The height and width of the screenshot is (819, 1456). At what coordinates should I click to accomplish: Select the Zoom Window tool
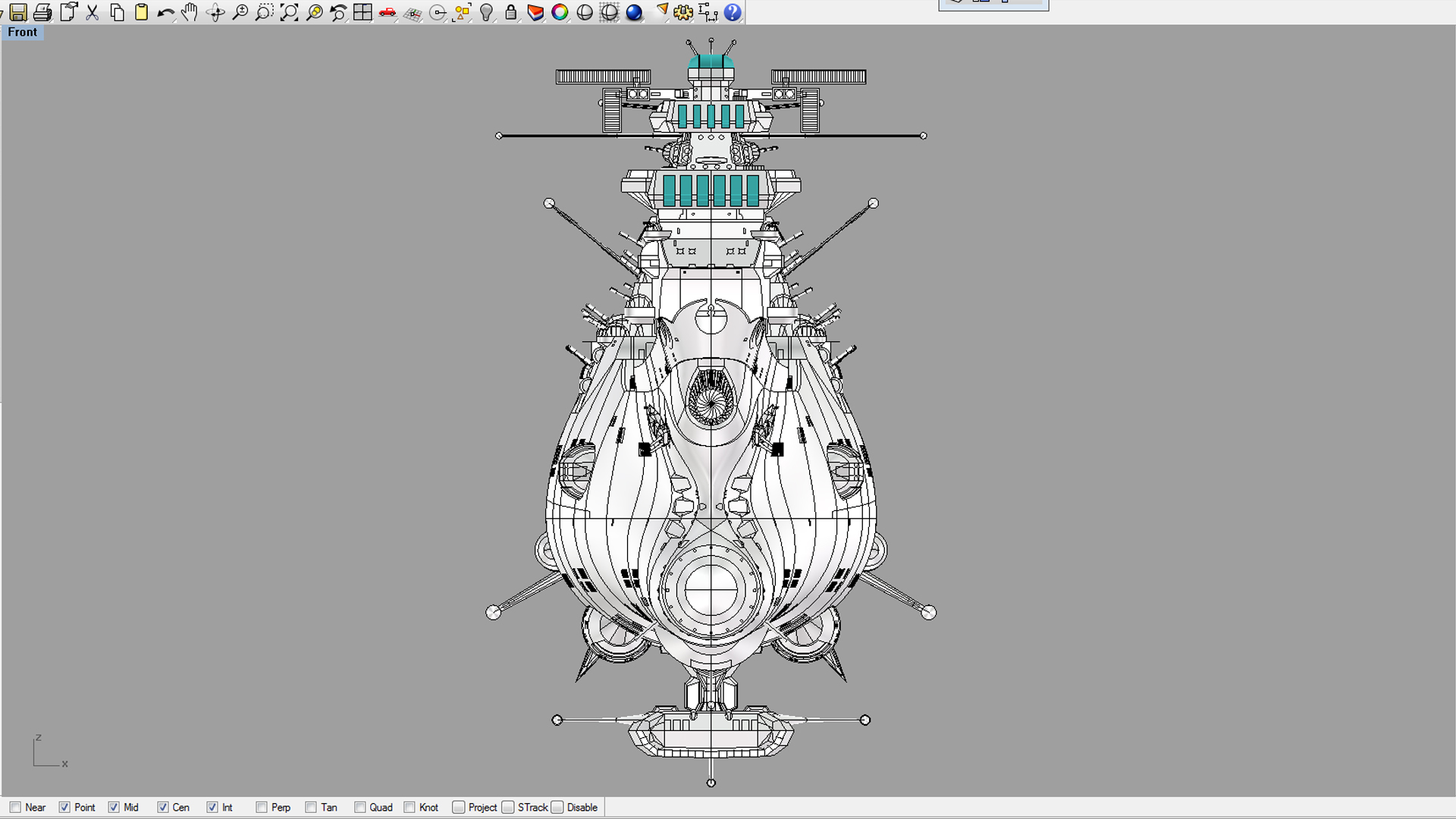[x=264, y=12]
